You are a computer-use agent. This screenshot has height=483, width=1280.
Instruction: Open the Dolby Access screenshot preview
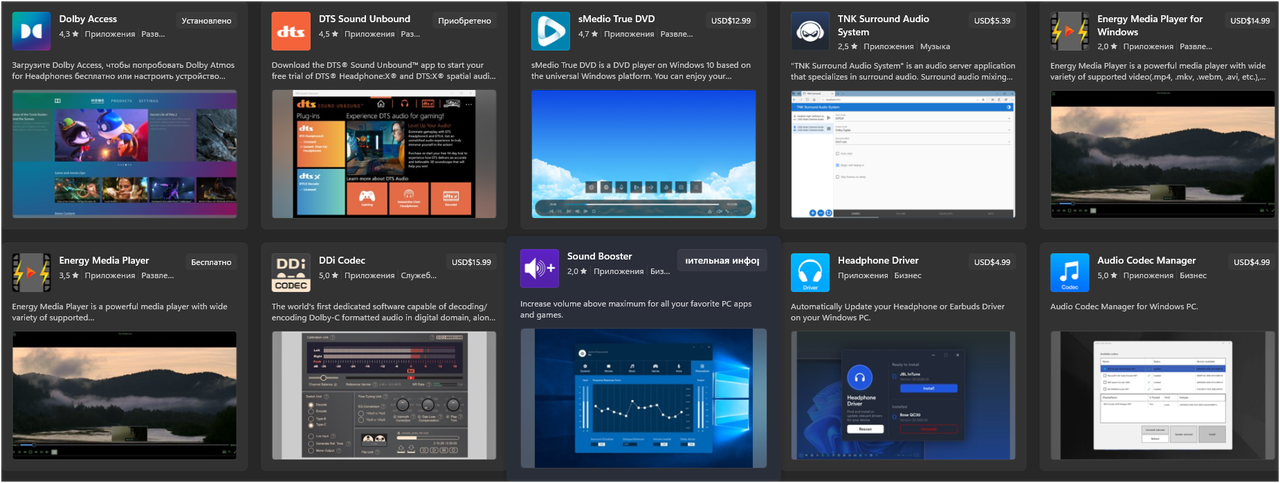(x=124, y=154)
